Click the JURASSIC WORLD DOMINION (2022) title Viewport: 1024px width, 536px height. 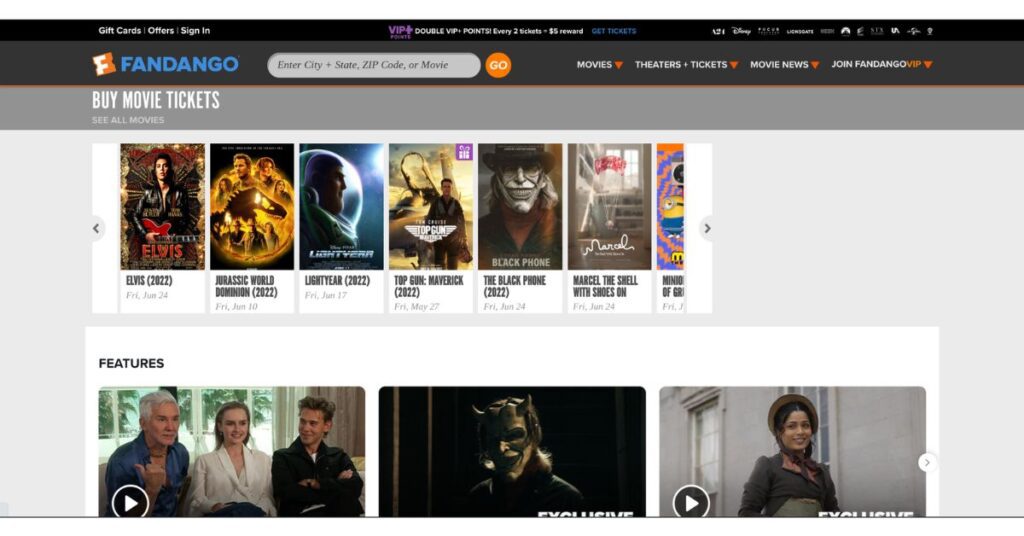246,287
